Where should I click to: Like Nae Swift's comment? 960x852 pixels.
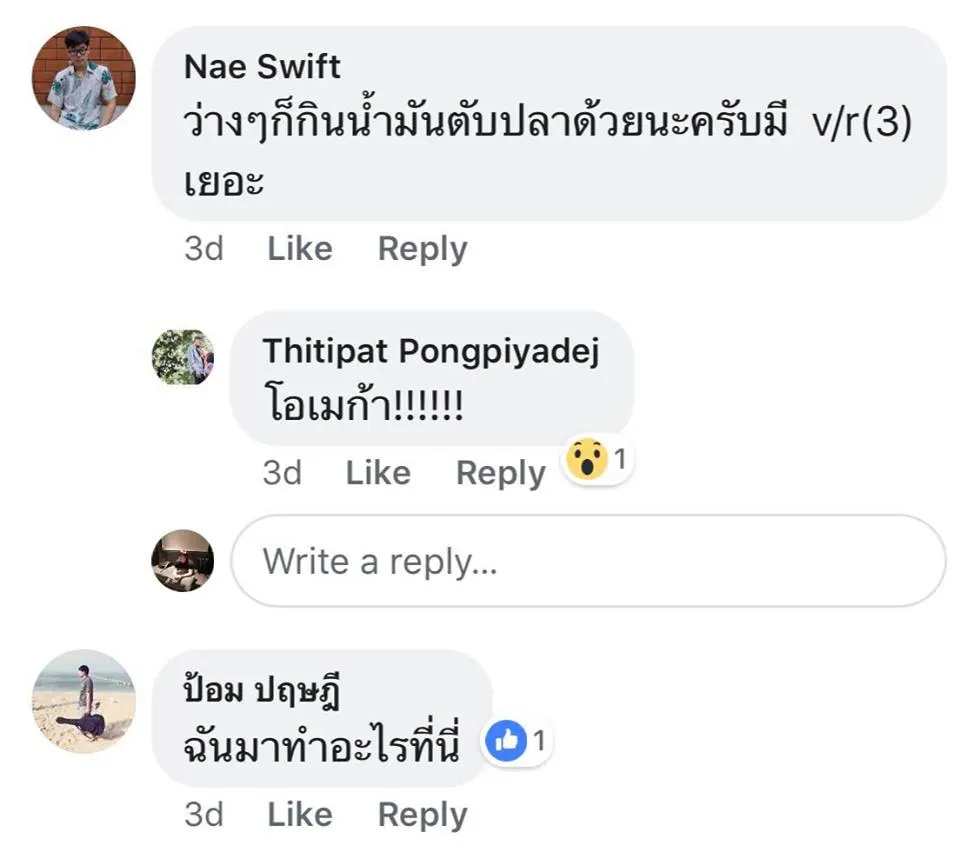tap(299, 248)
